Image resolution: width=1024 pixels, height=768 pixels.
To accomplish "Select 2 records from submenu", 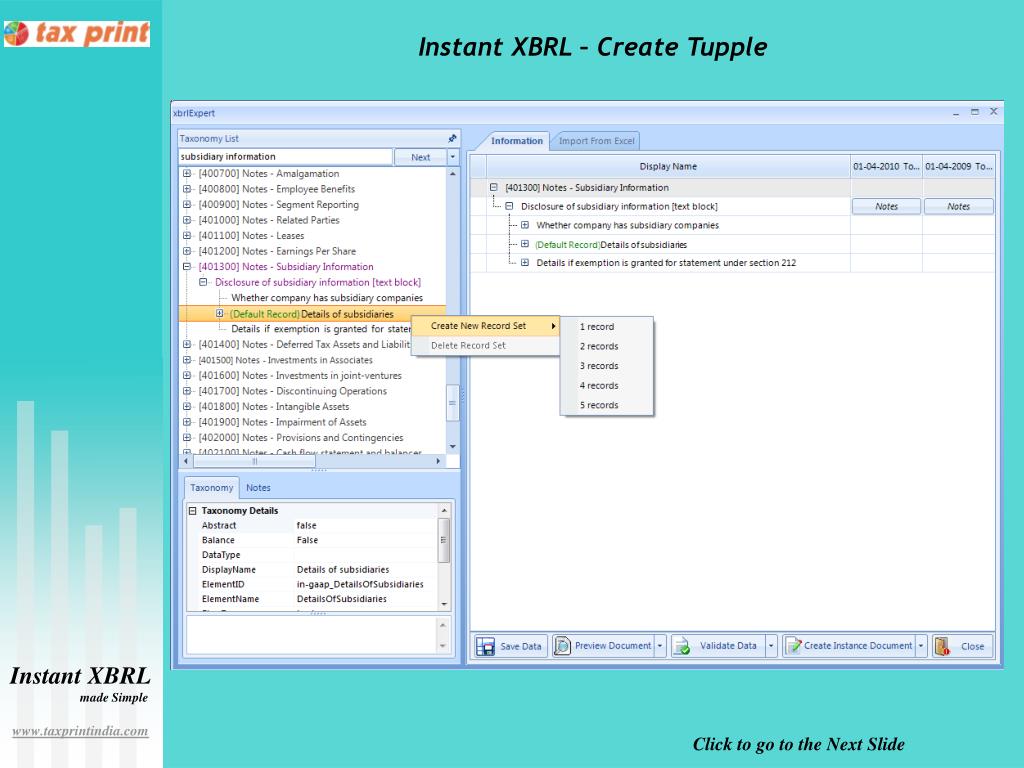I will pos(607,346).
